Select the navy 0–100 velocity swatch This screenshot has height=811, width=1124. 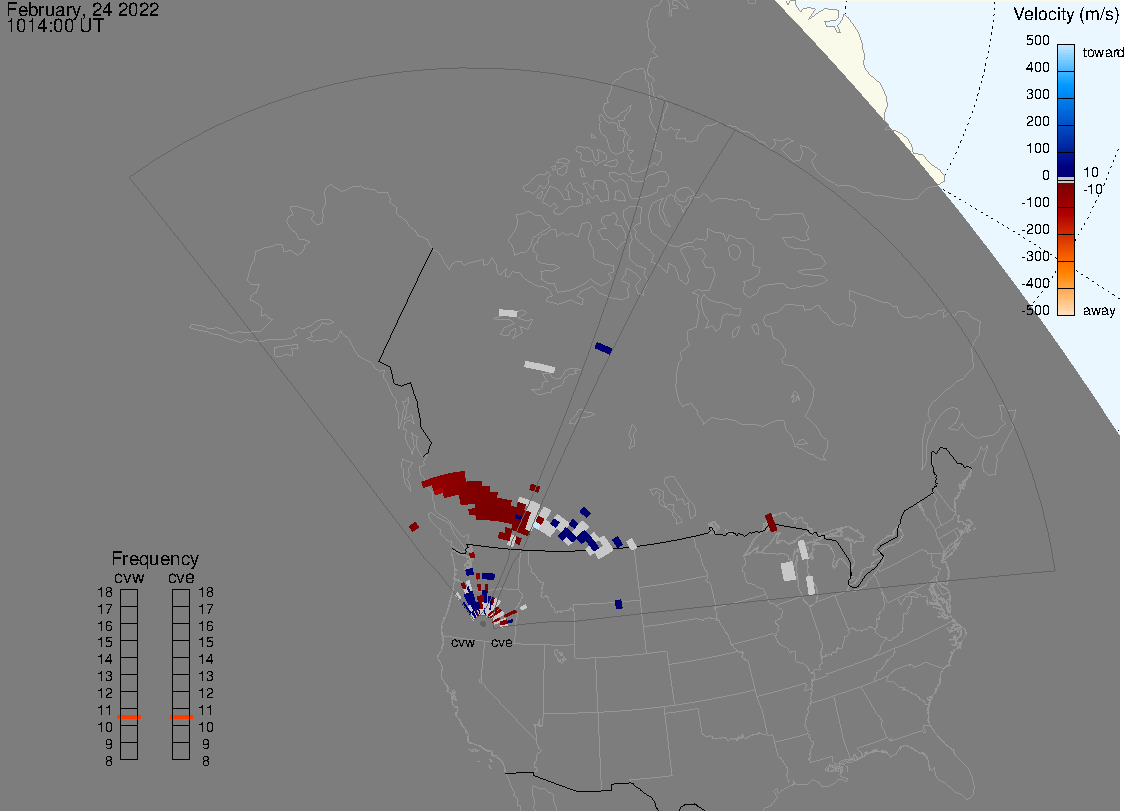pyautogui.click(x=1066, y=164)
